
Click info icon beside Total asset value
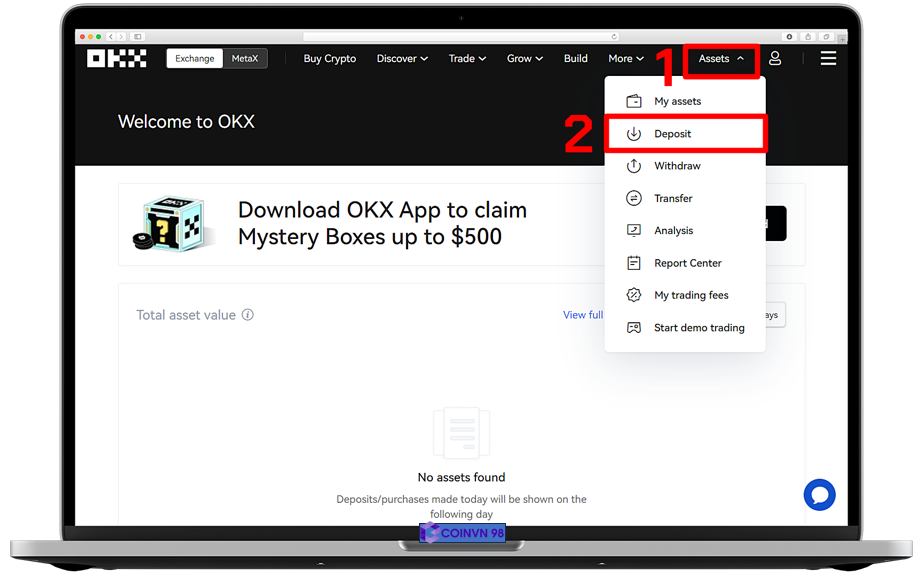click(248, 315)
